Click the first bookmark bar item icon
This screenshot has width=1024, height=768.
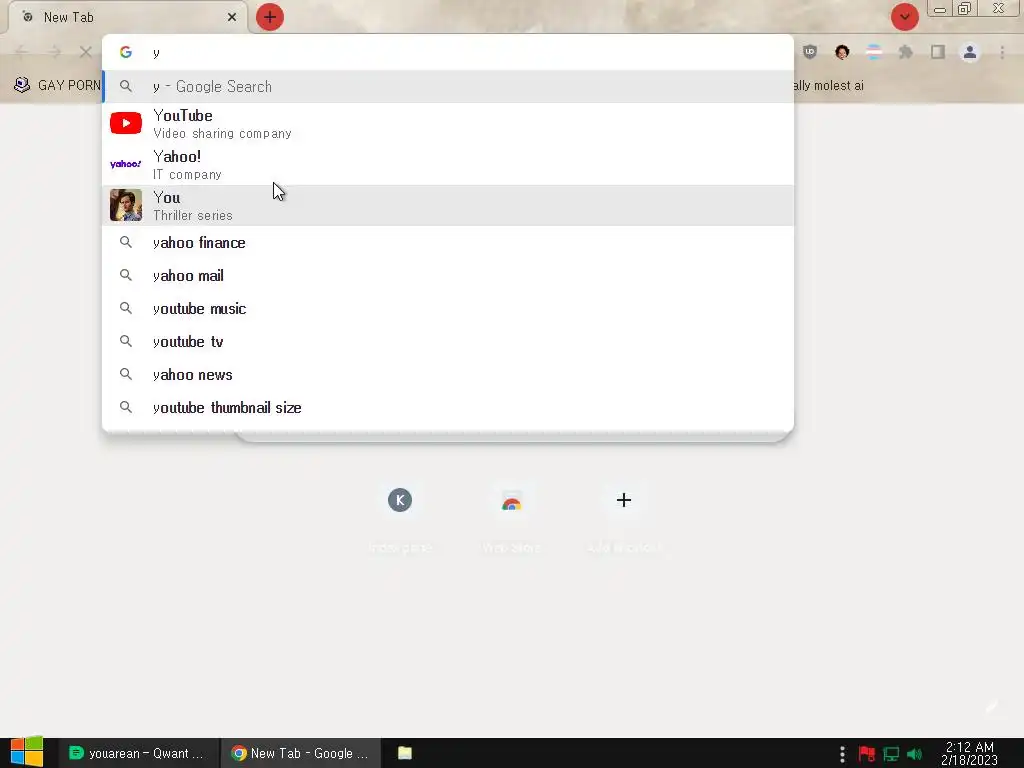22,85
